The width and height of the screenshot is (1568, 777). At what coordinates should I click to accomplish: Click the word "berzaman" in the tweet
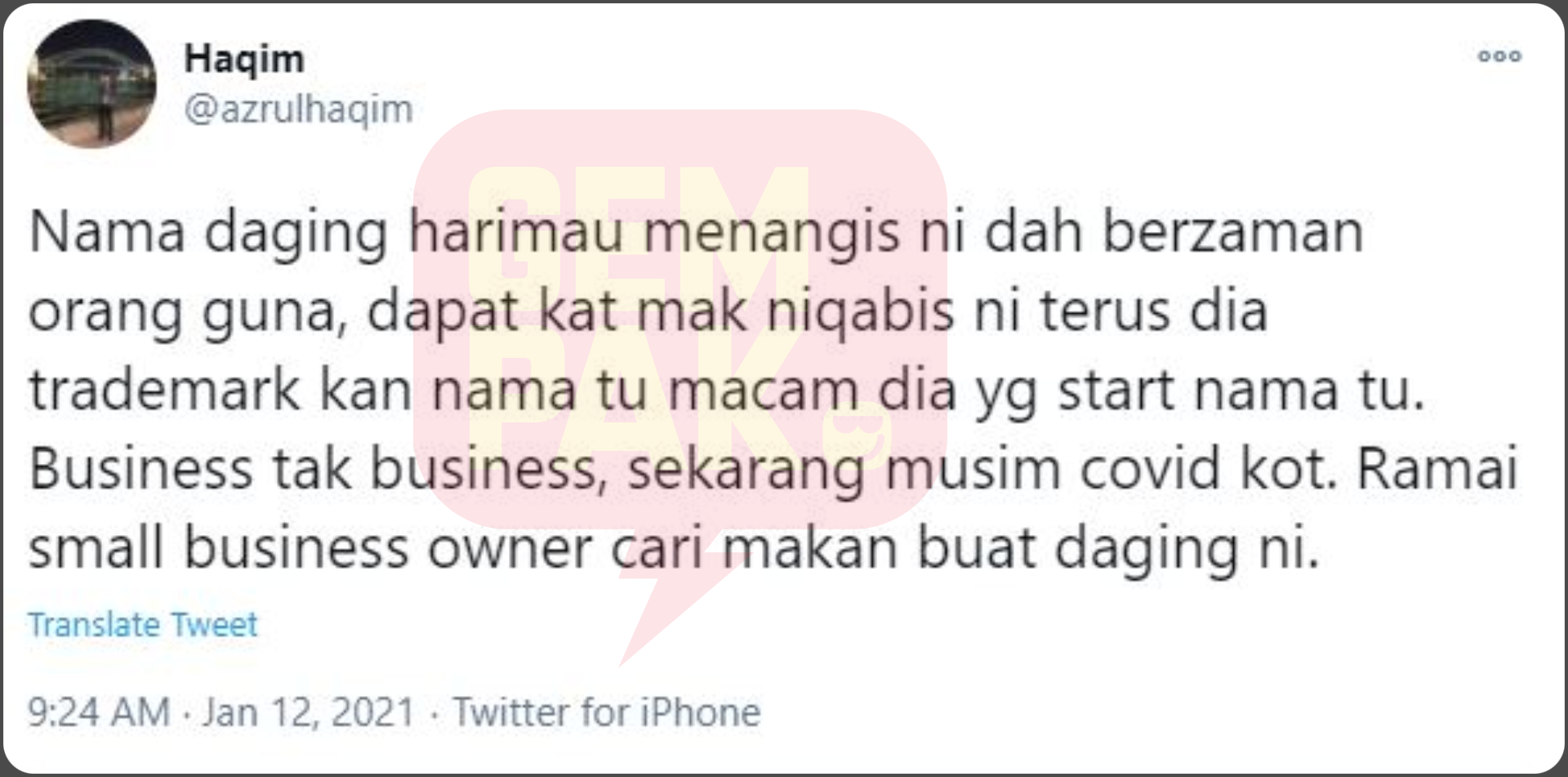(1233, 233)
